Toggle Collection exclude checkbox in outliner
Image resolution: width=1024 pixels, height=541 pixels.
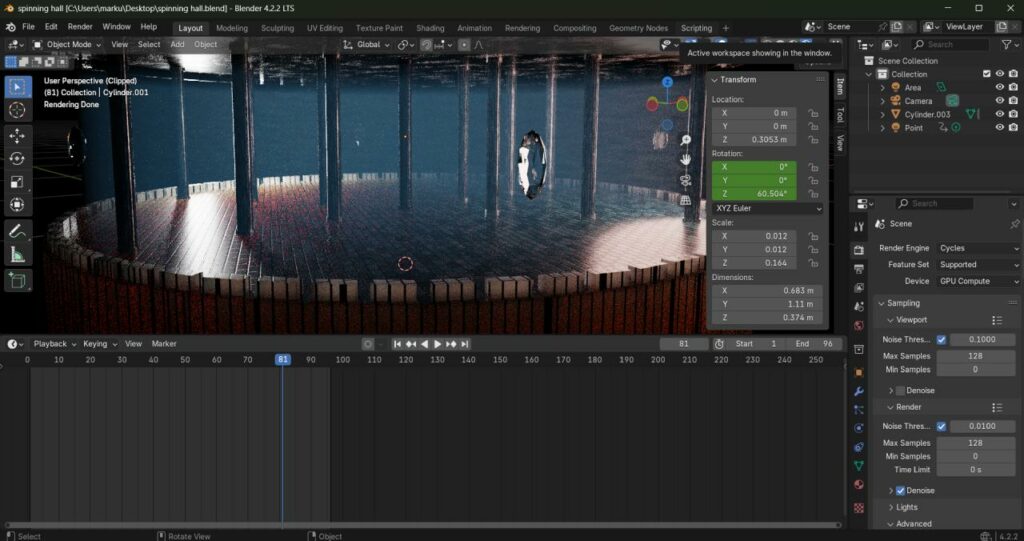[987, 74]
